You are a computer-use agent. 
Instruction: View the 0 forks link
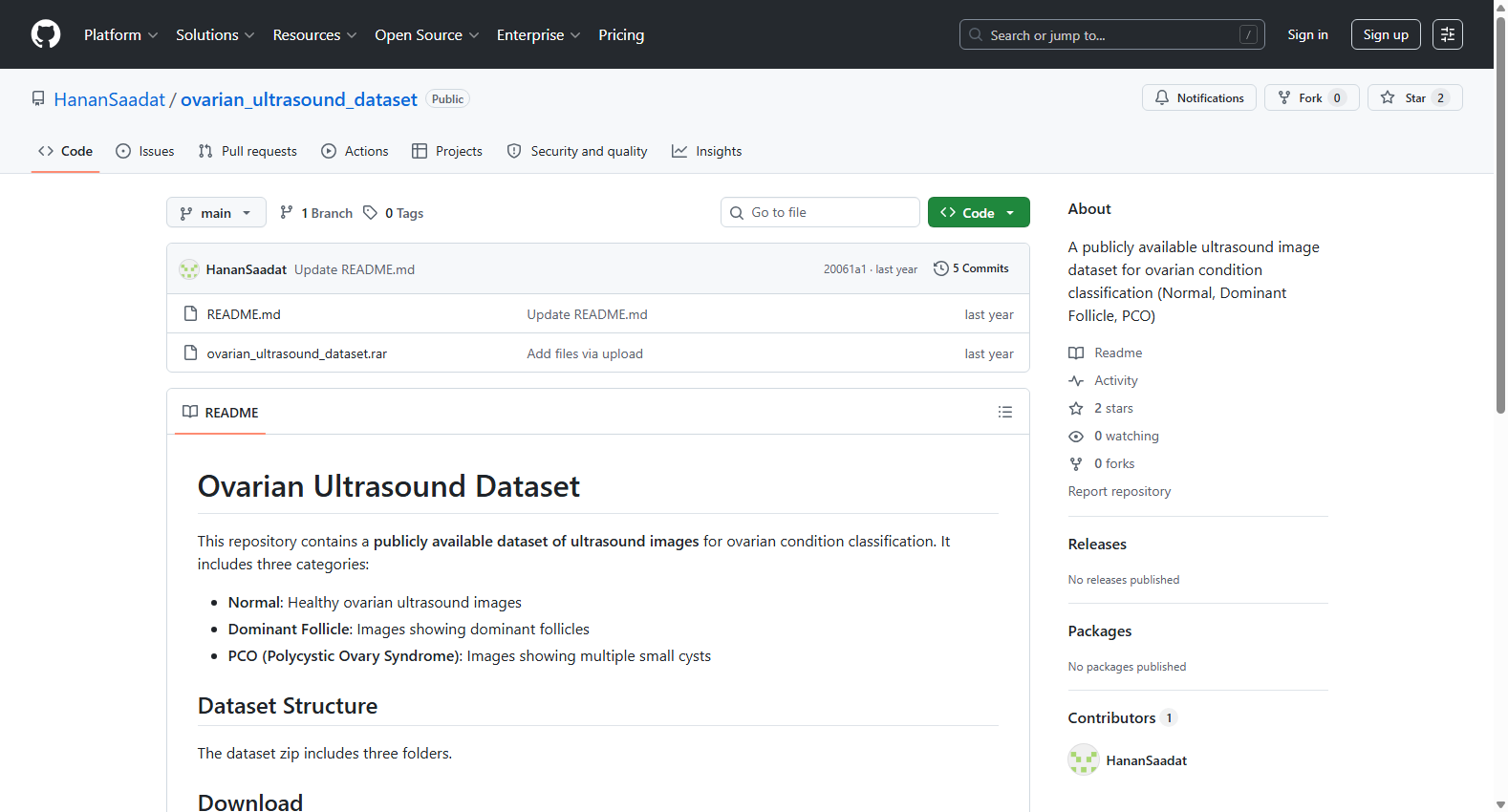[1102, 463]
